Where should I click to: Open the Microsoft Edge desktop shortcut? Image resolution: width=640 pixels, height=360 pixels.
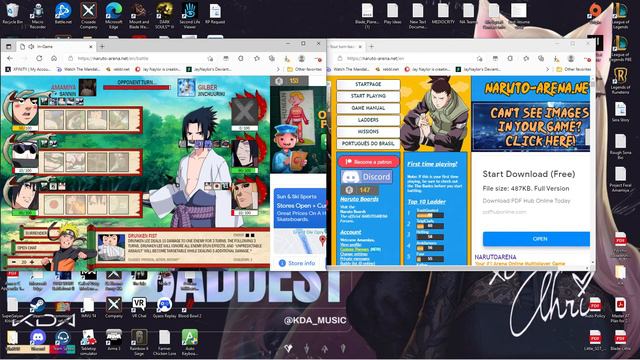(x=113, y=15)
